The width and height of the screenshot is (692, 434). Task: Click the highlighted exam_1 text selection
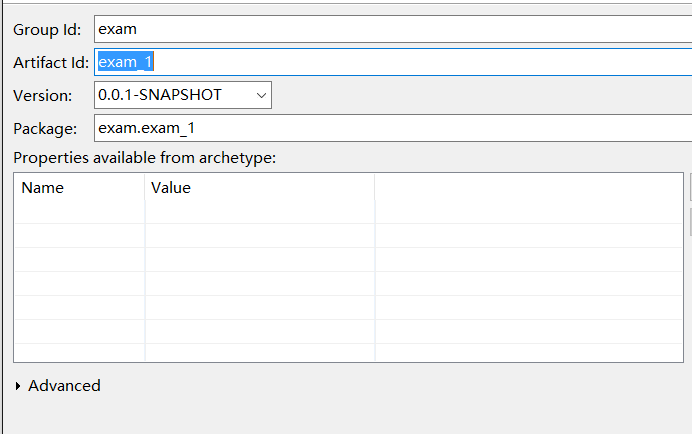click(125, 62)
